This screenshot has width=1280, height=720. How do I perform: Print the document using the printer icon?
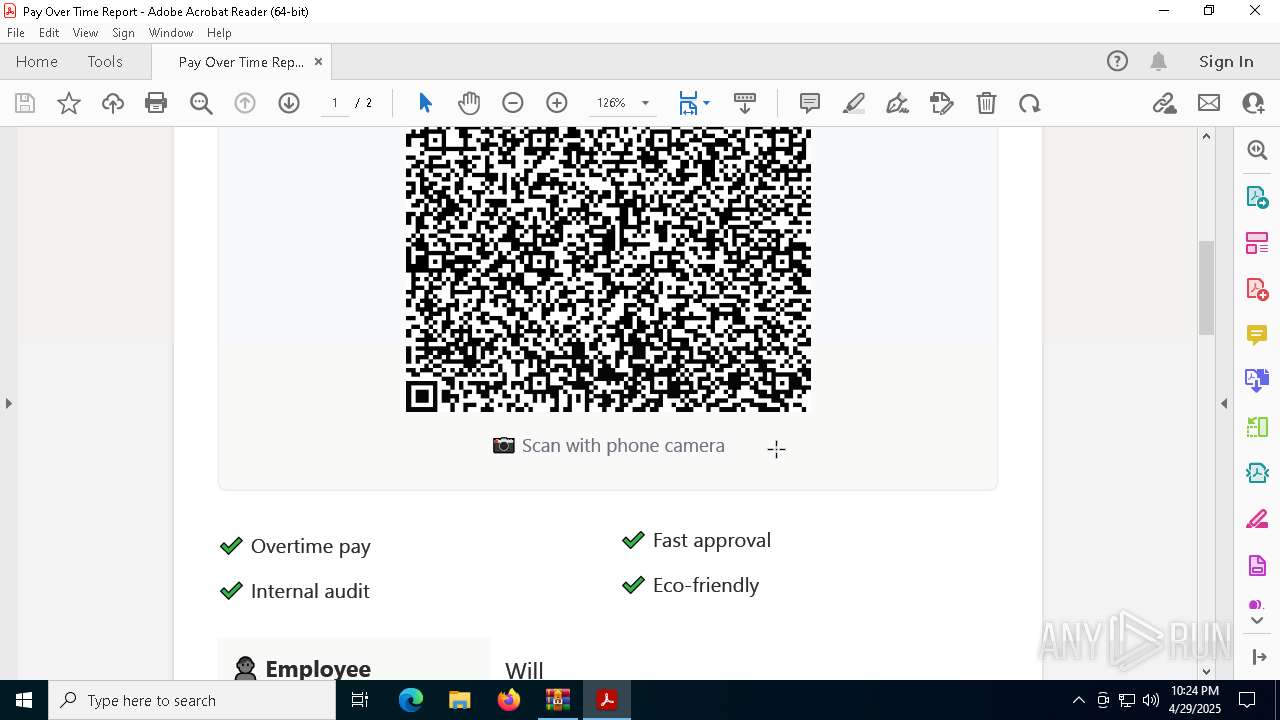156,103
